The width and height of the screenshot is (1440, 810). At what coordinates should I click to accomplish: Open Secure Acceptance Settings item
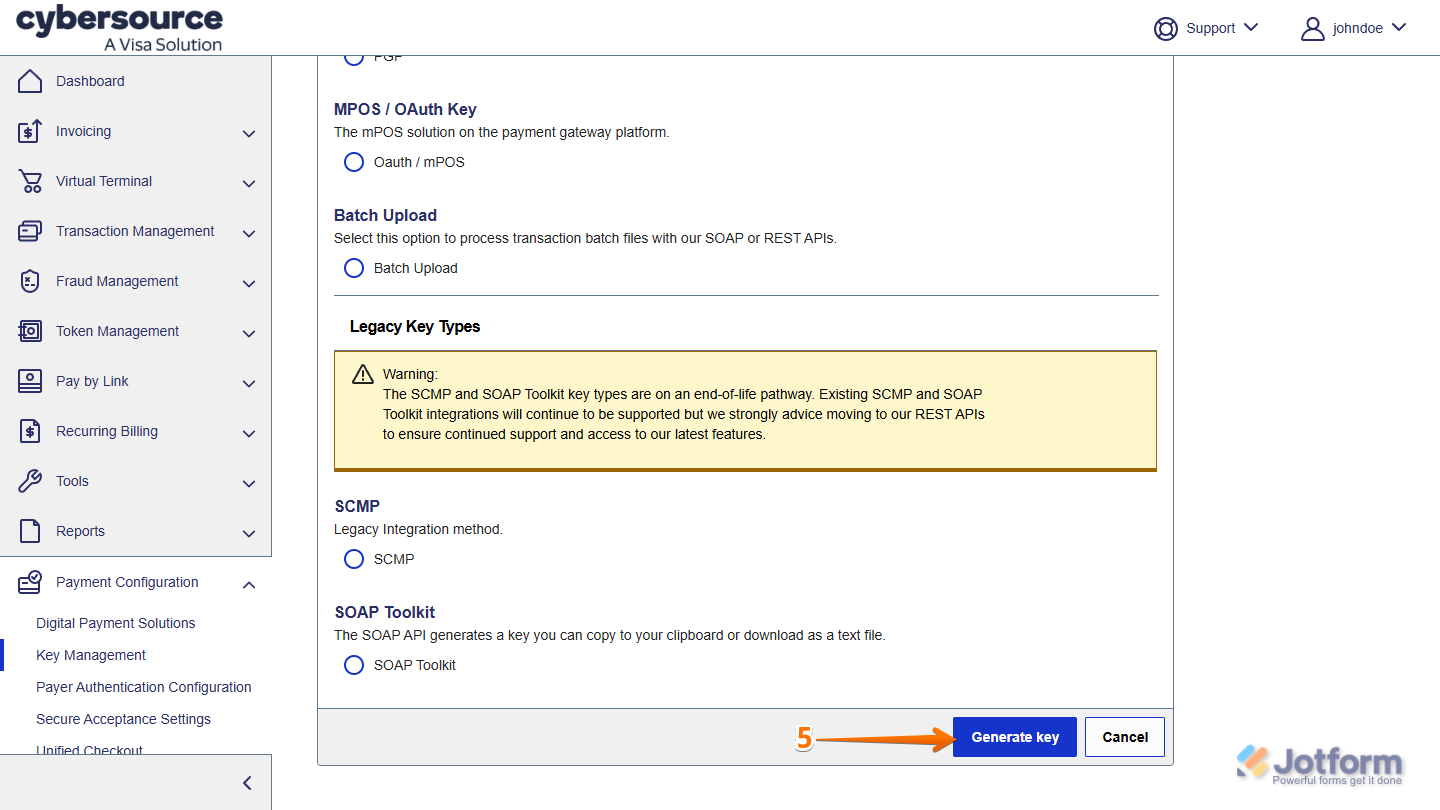point(124,719)
